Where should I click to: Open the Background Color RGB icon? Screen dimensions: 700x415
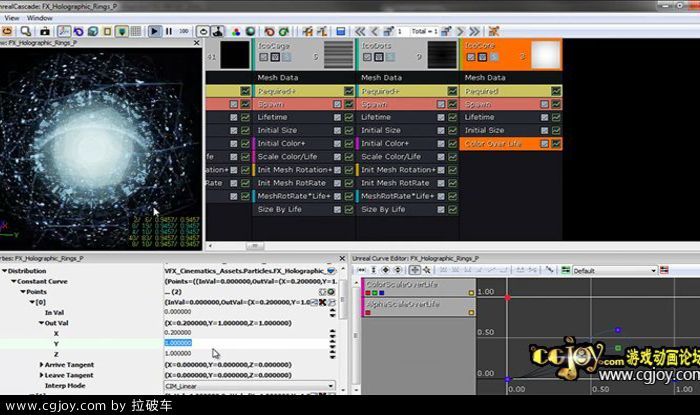tap(236, 31)
